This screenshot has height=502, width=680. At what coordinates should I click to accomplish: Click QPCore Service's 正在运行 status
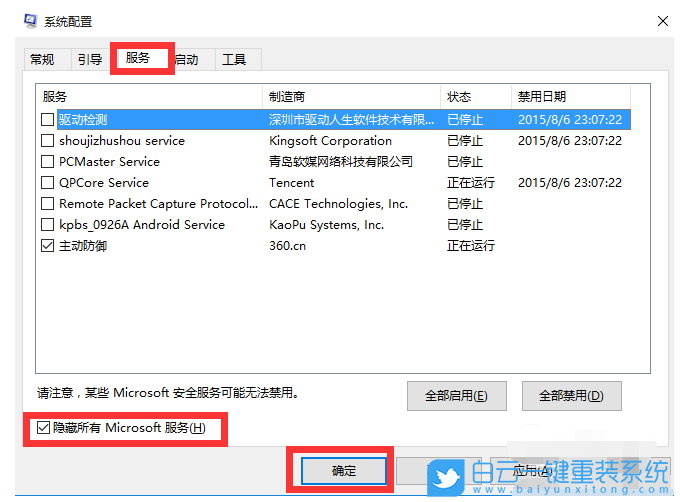tap(471, 183)
